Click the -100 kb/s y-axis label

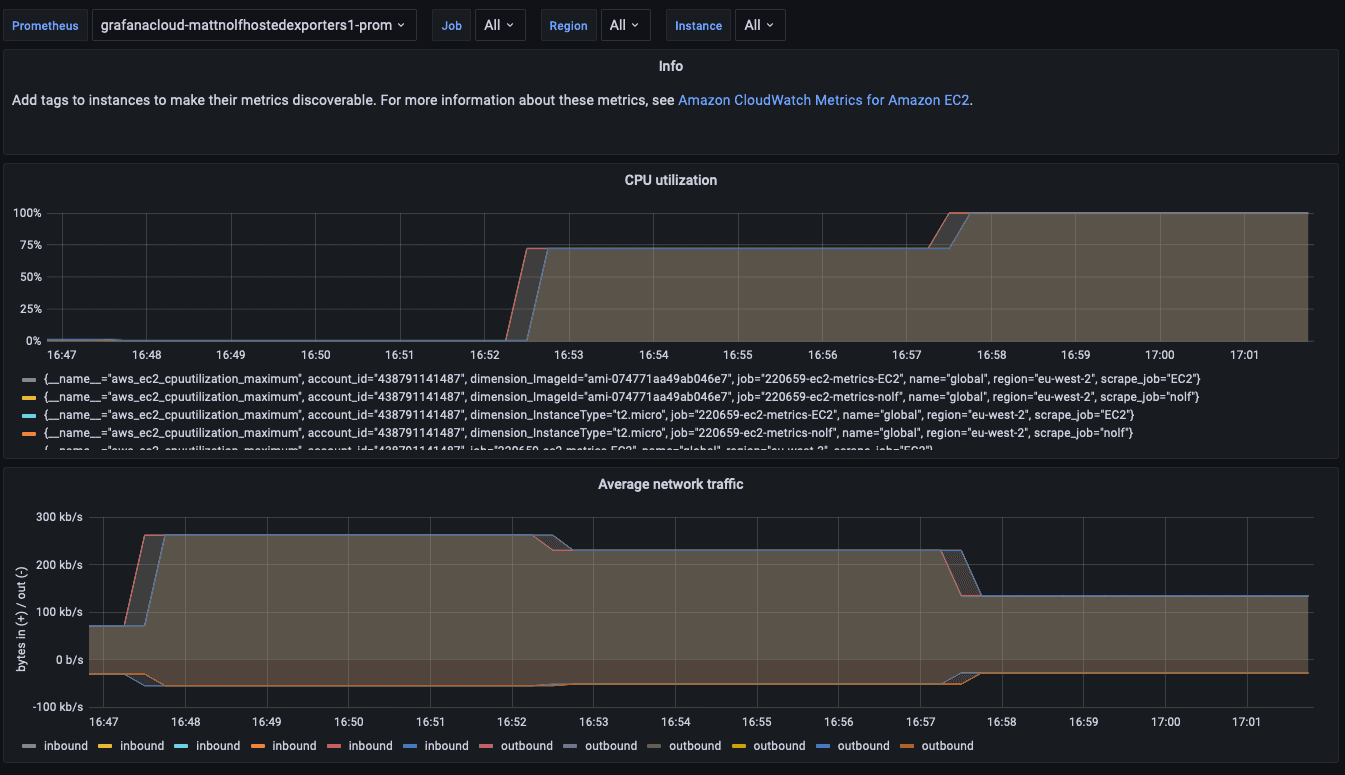[60, 707]
